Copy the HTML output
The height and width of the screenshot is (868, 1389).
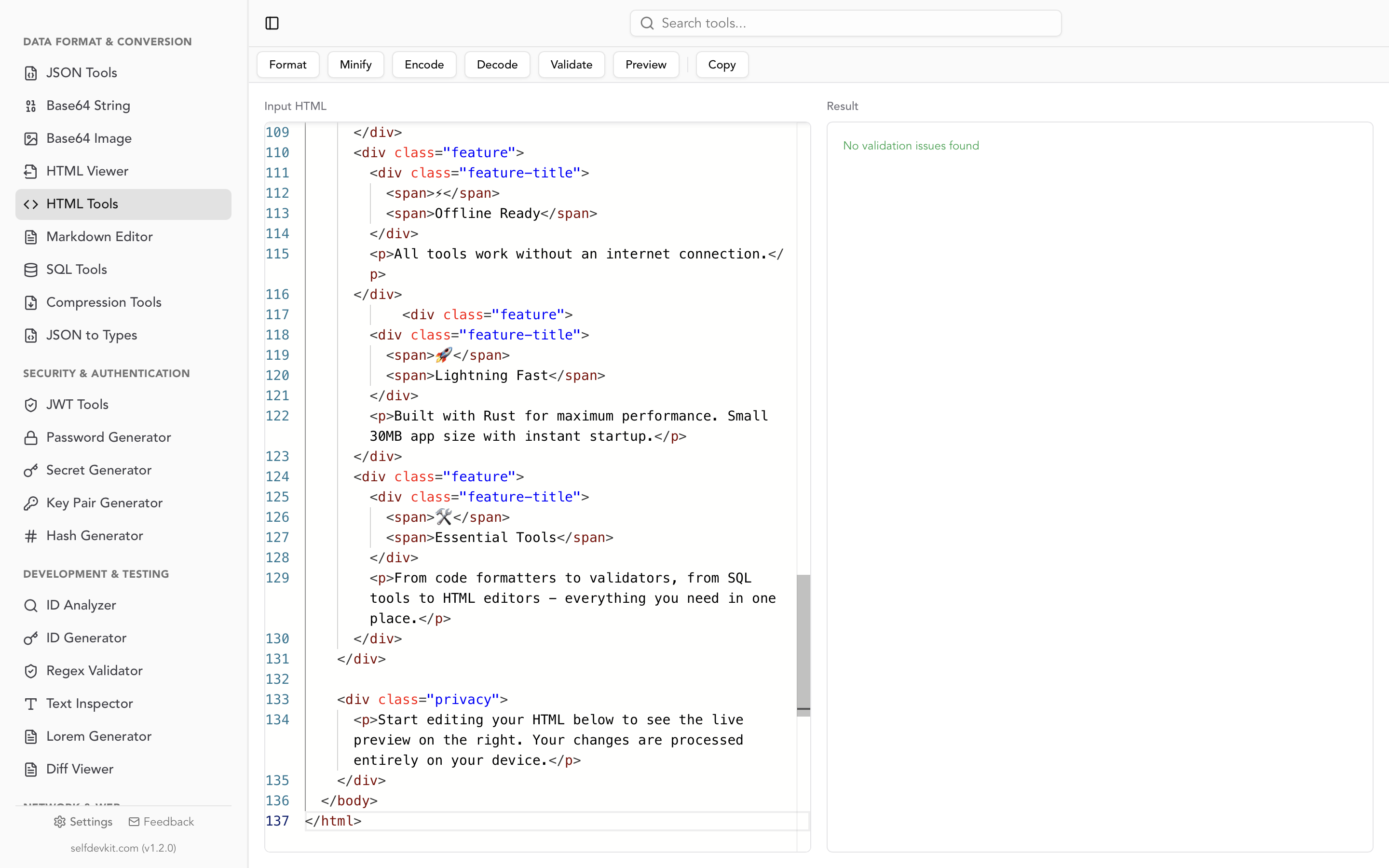721,64
